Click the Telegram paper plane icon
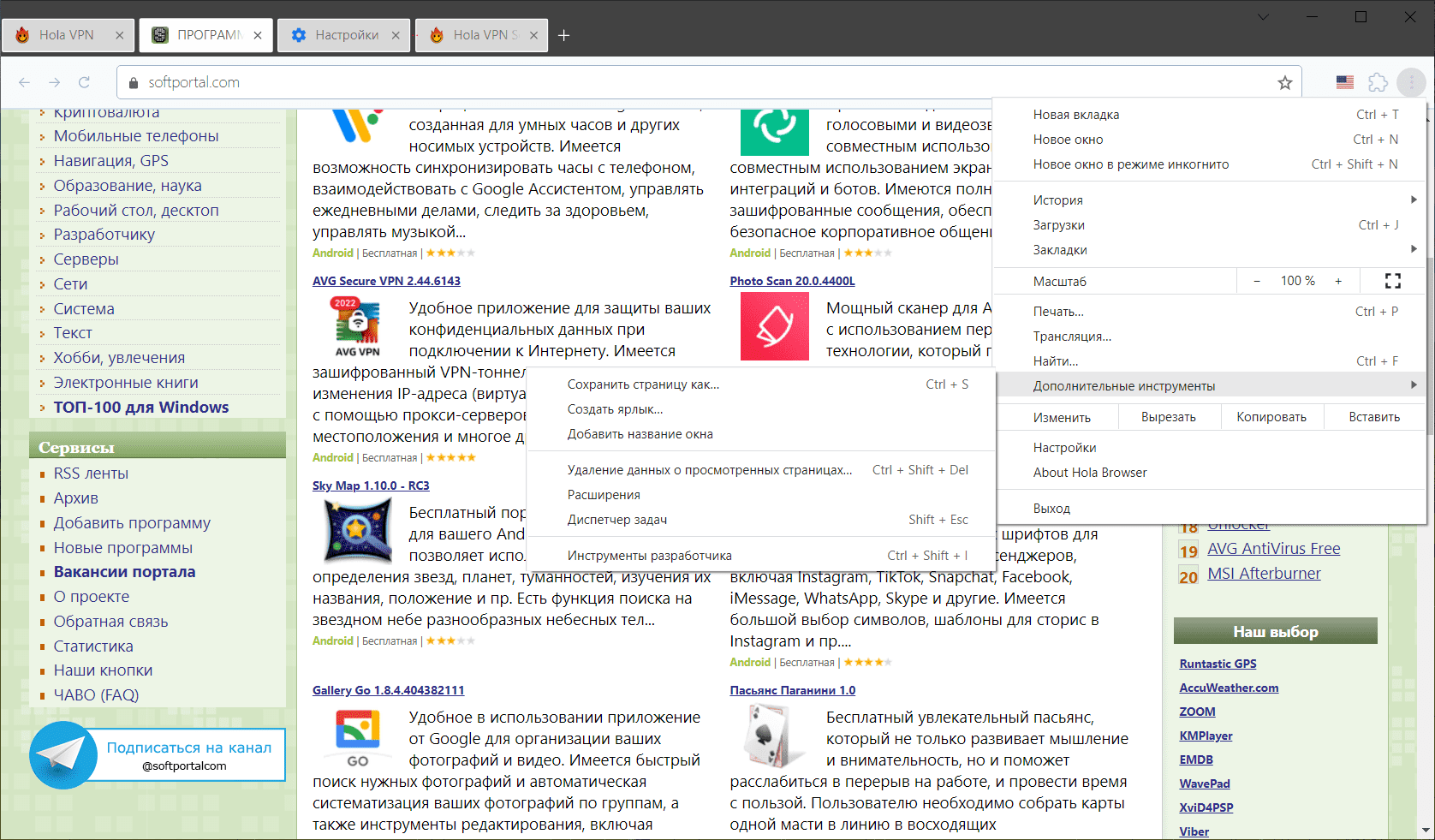This screenshot has height=840, width=1435. [63, 754]
